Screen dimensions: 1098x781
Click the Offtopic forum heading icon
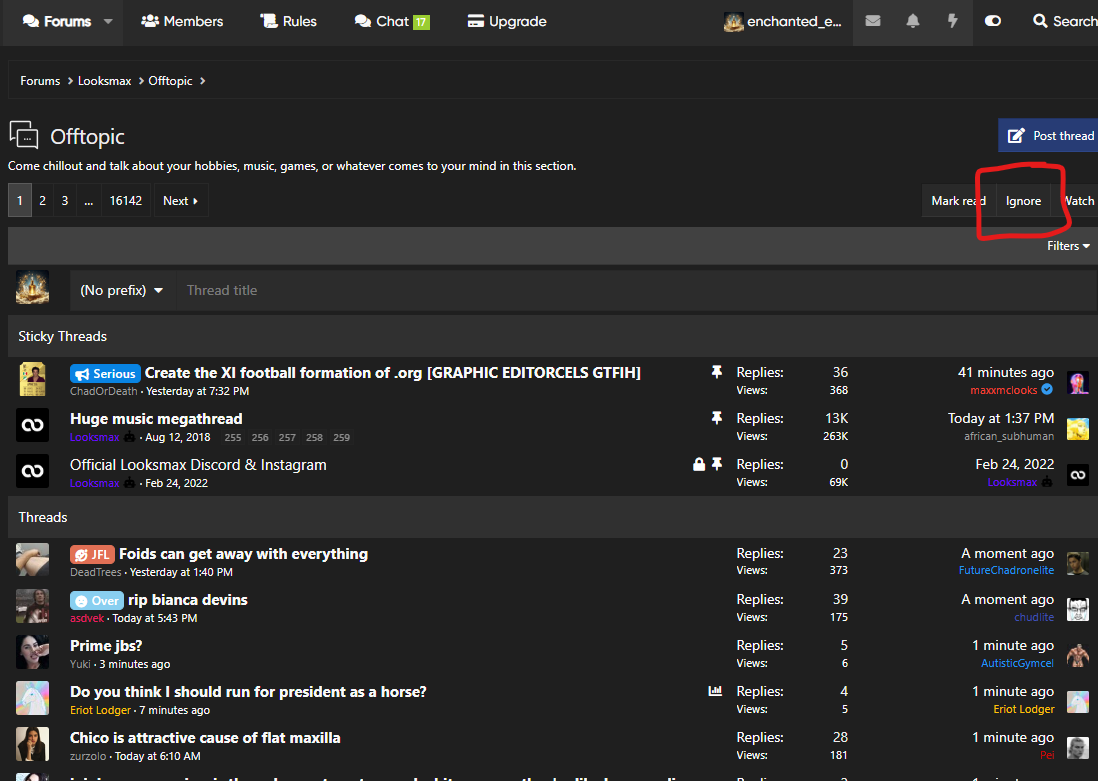click(x=24, y=136)
